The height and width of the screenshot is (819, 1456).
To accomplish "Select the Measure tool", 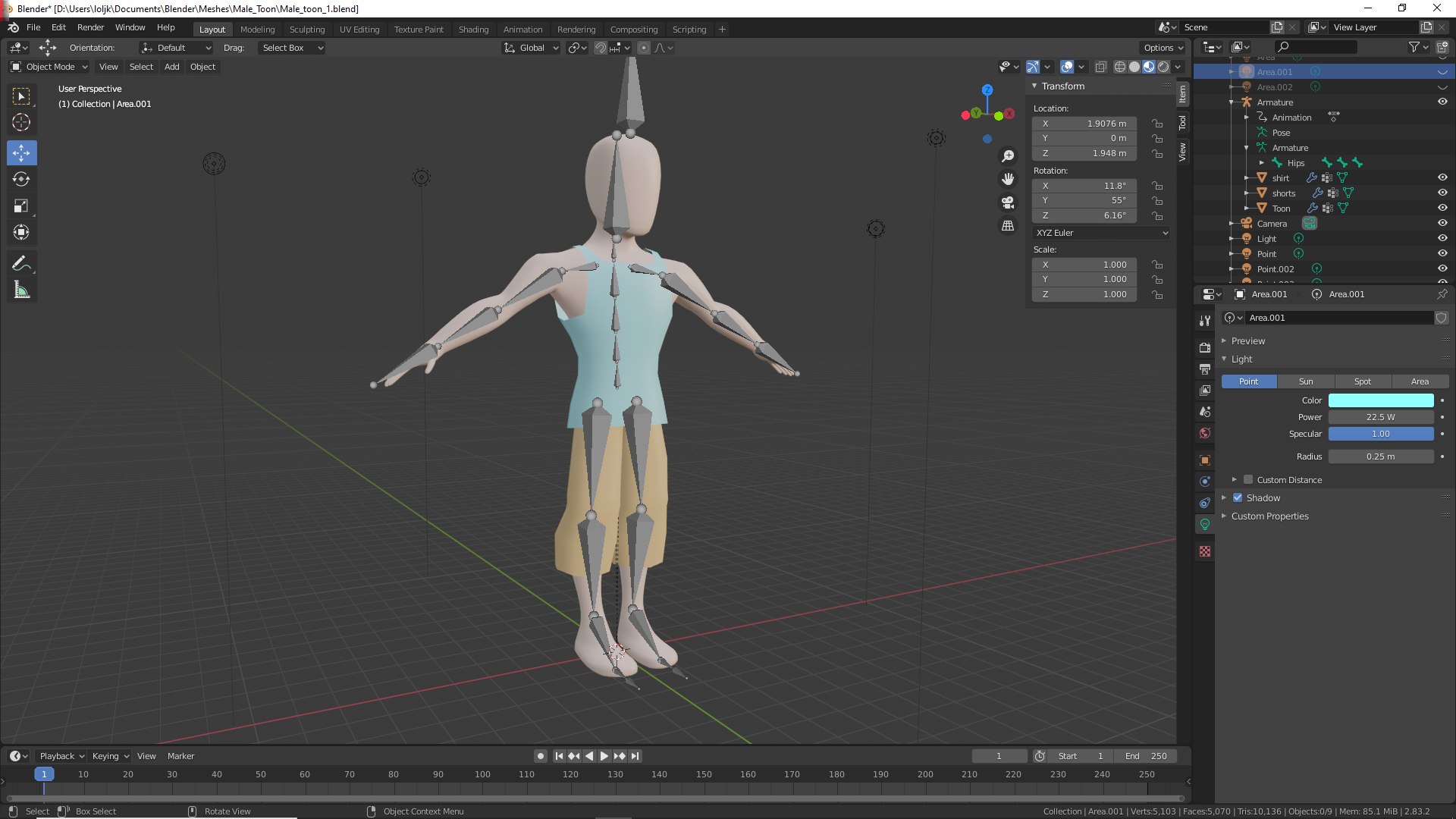I will tap(21, 290).
